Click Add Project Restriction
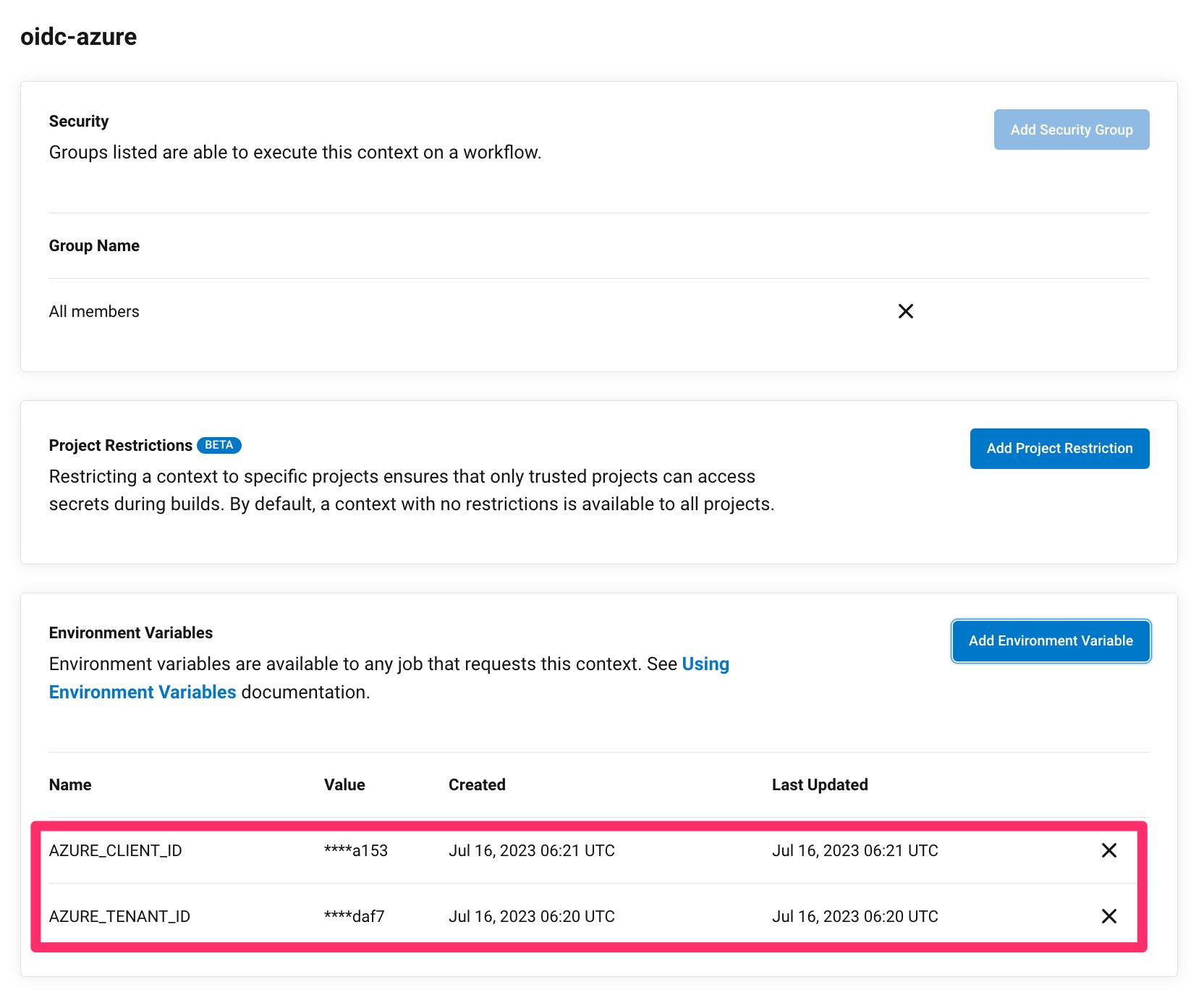This screenshot has height=1003, width=1204. [1059, 448]
